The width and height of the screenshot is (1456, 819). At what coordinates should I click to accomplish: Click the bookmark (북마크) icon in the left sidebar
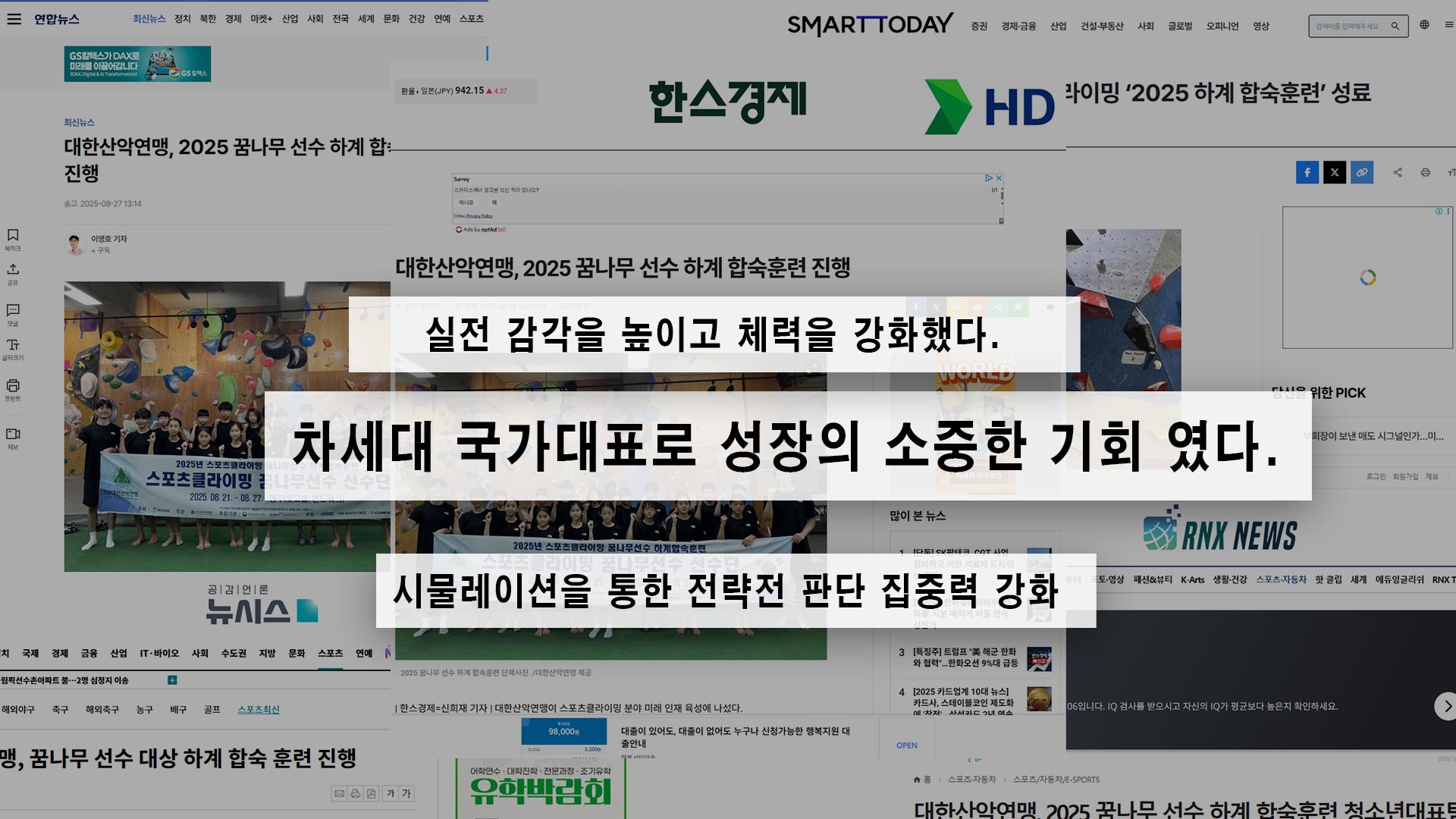tap(13, 236)
